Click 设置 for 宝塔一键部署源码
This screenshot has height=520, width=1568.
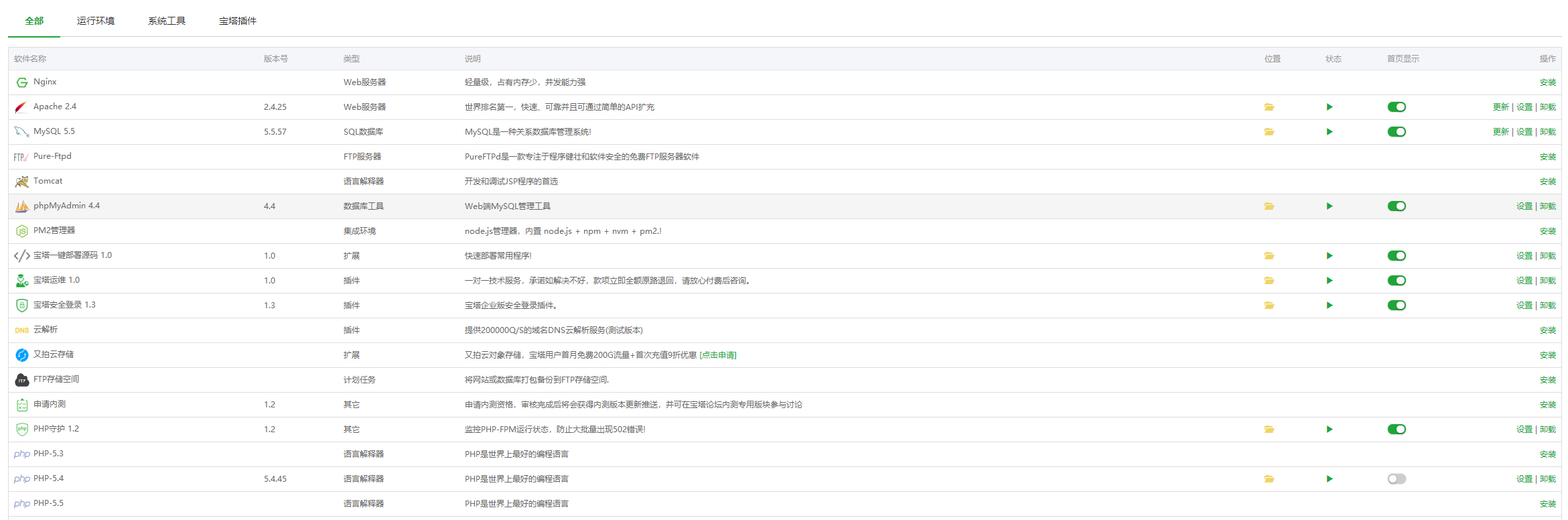tap(1524, 256)
